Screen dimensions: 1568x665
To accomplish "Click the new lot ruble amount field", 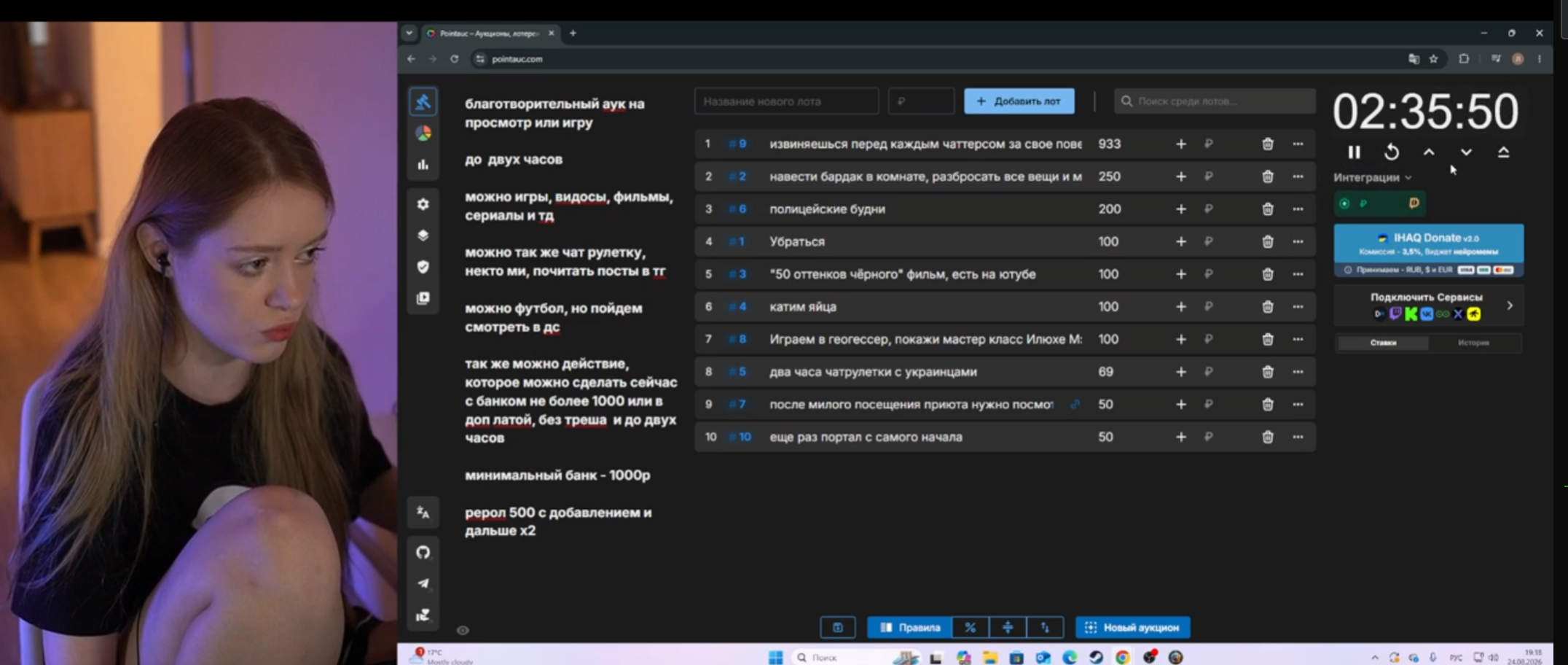I will point(922,101).
